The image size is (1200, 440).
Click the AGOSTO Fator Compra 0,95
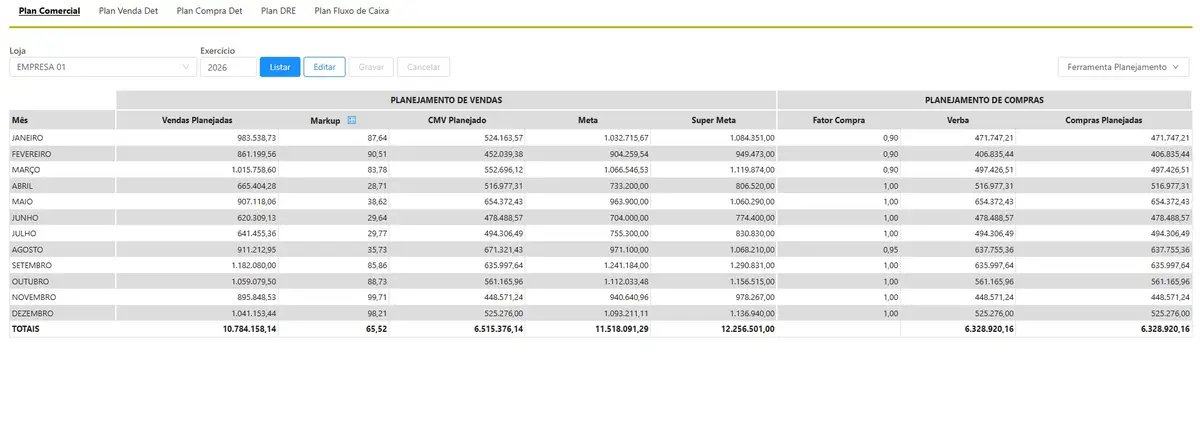(x=892, y=249)
